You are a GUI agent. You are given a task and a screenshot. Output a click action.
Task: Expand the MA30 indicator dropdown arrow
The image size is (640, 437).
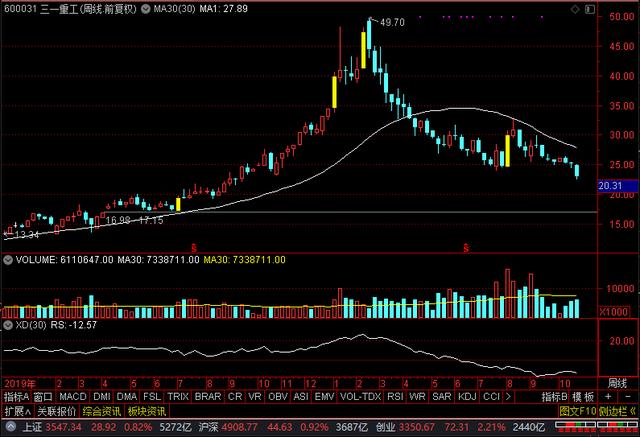click(146, 9)
